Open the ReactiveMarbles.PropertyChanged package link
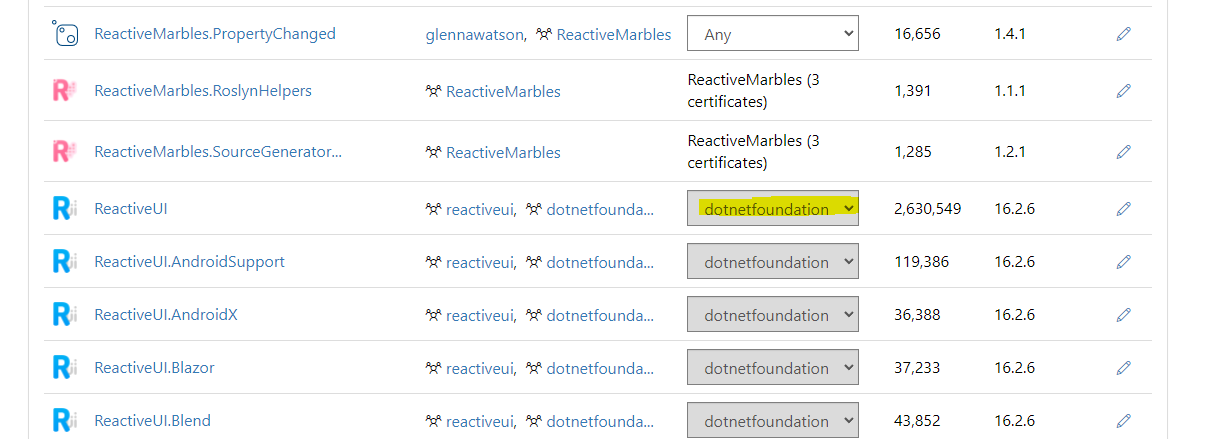The height and width of the screenshot is (439, 1208). coord(215,34)
